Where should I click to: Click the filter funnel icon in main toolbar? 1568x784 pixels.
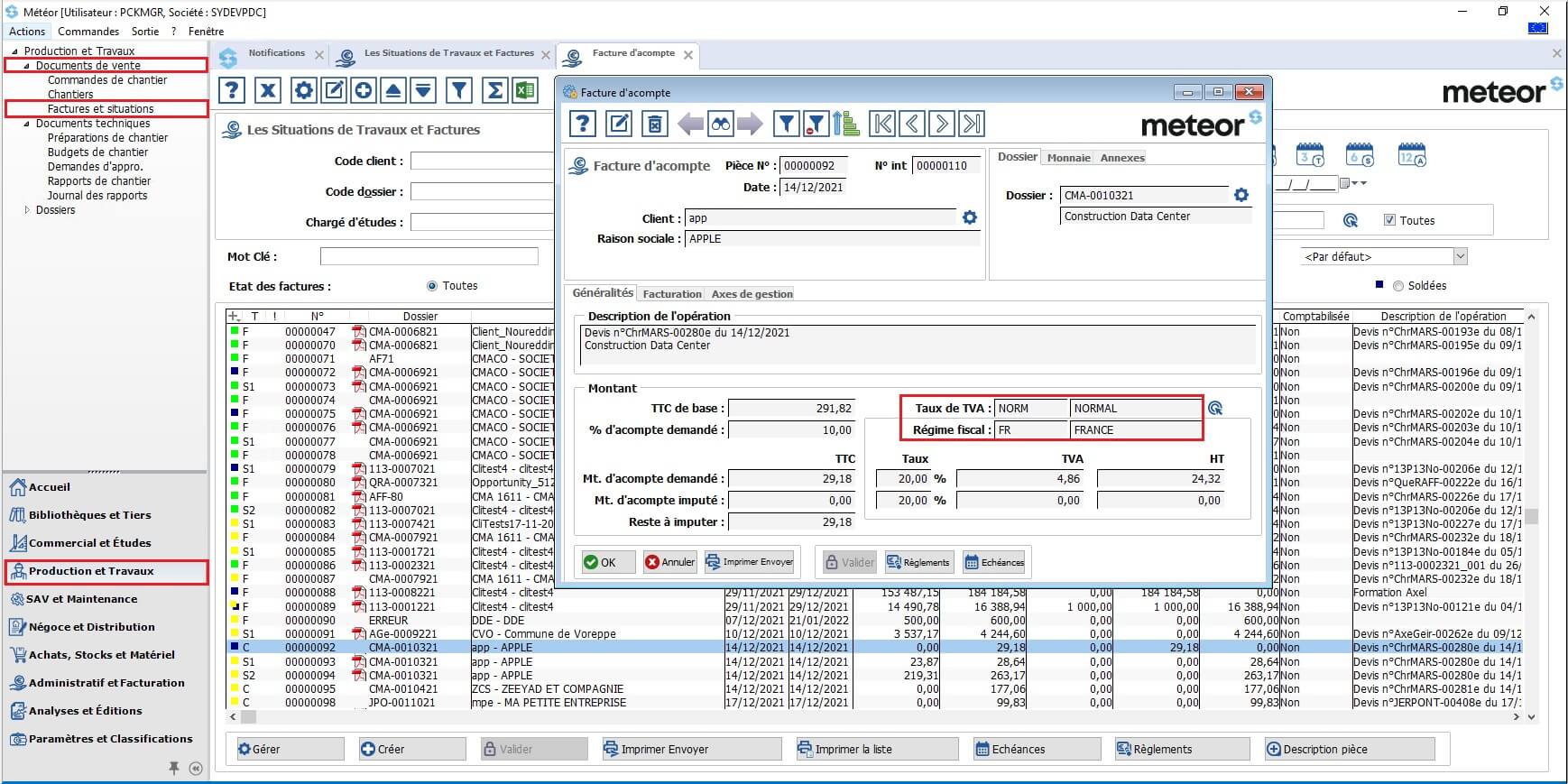point(459,90)
